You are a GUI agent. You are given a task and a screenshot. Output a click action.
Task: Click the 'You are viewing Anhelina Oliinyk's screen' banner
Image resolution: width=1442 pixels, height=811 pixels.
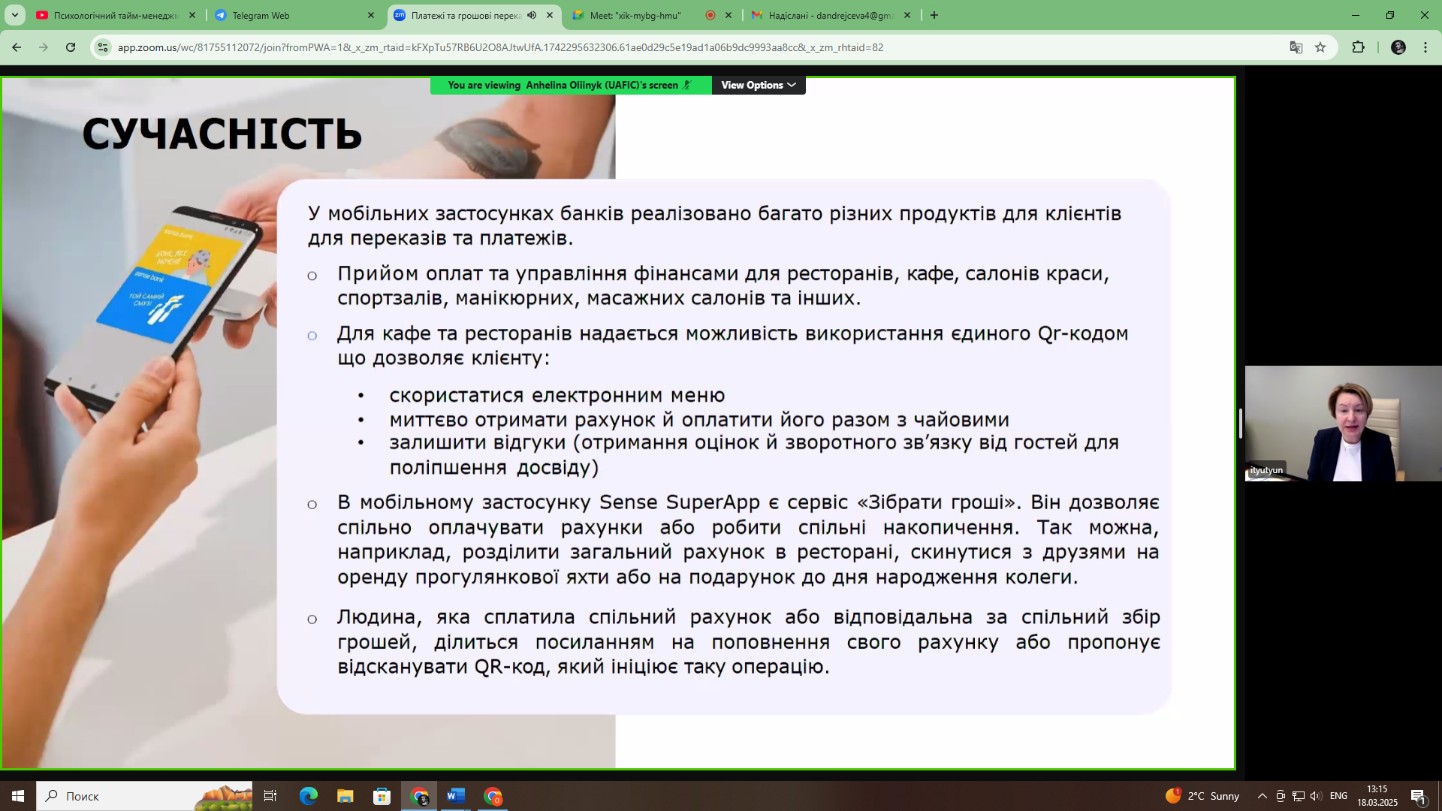pos(570,85)
